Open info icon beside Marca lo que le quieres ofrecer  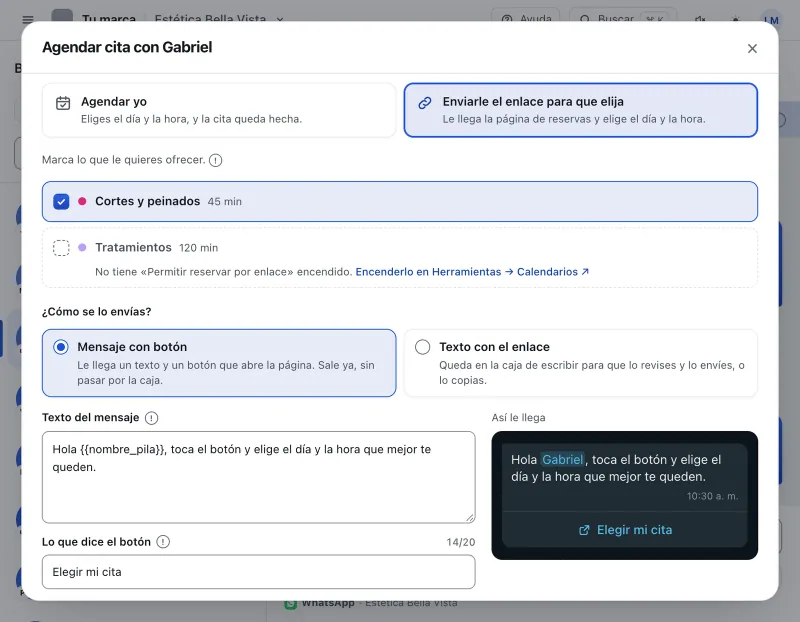coord(216,160)
